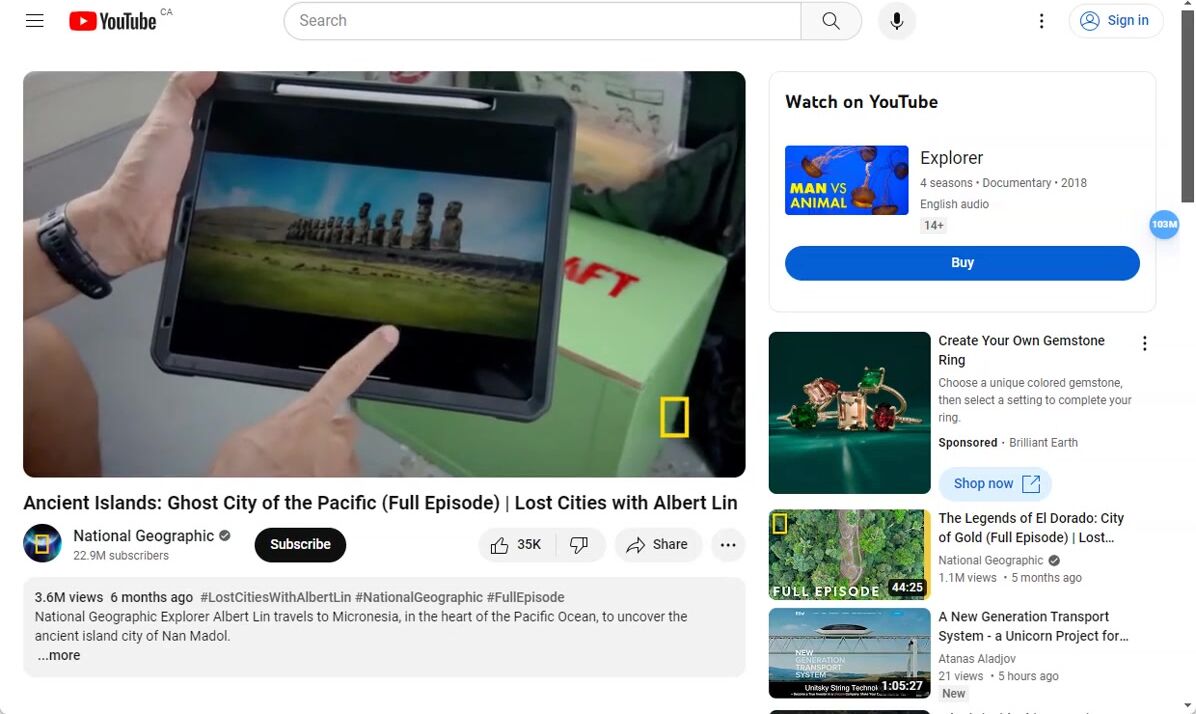Image resolution: width=1196 pixels, height=714 pixels.
Task: Buy the Explorer series
Action: (x=962, y=262)
